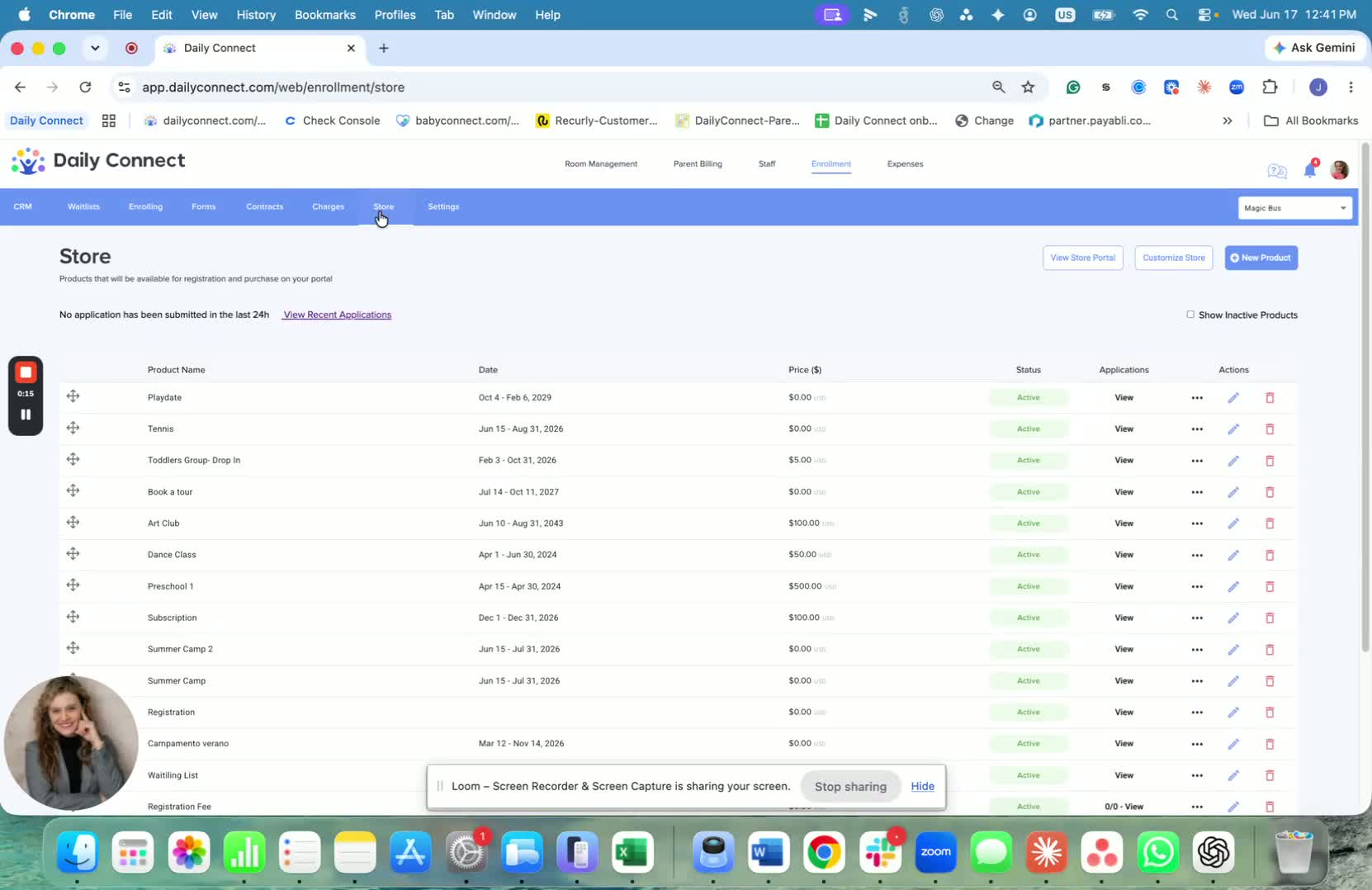Expand the Chrome tab search dropdown
This screenshot has height=890, width=1372.
click(x=95, y=48)
